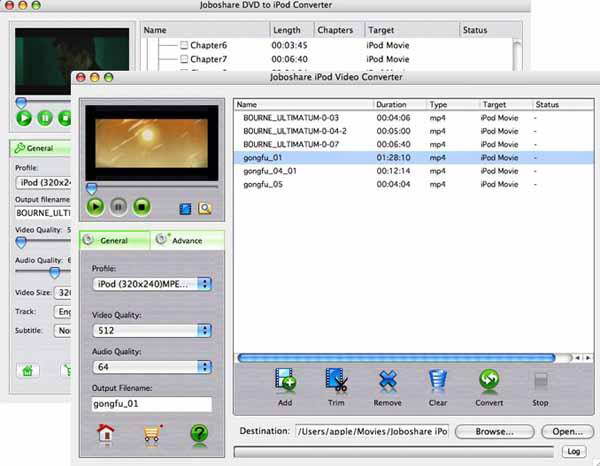Screen dimensions: 600x466
Task: Select row BOURNE_ULTIMATUM-0-07
Action: pos(414,144)
